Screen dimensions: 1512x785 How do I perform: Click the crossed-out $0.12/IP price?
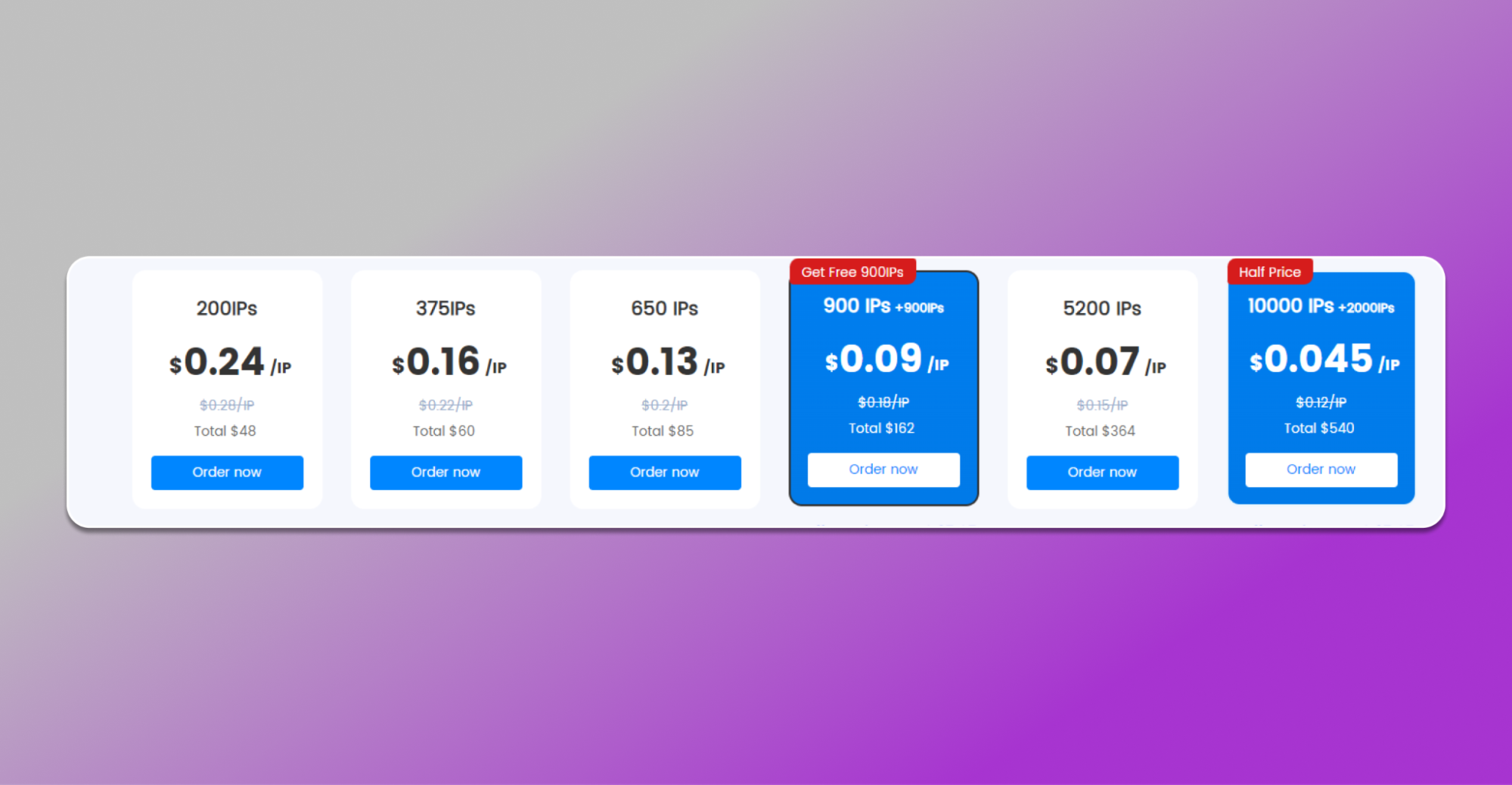(1321, 402)
